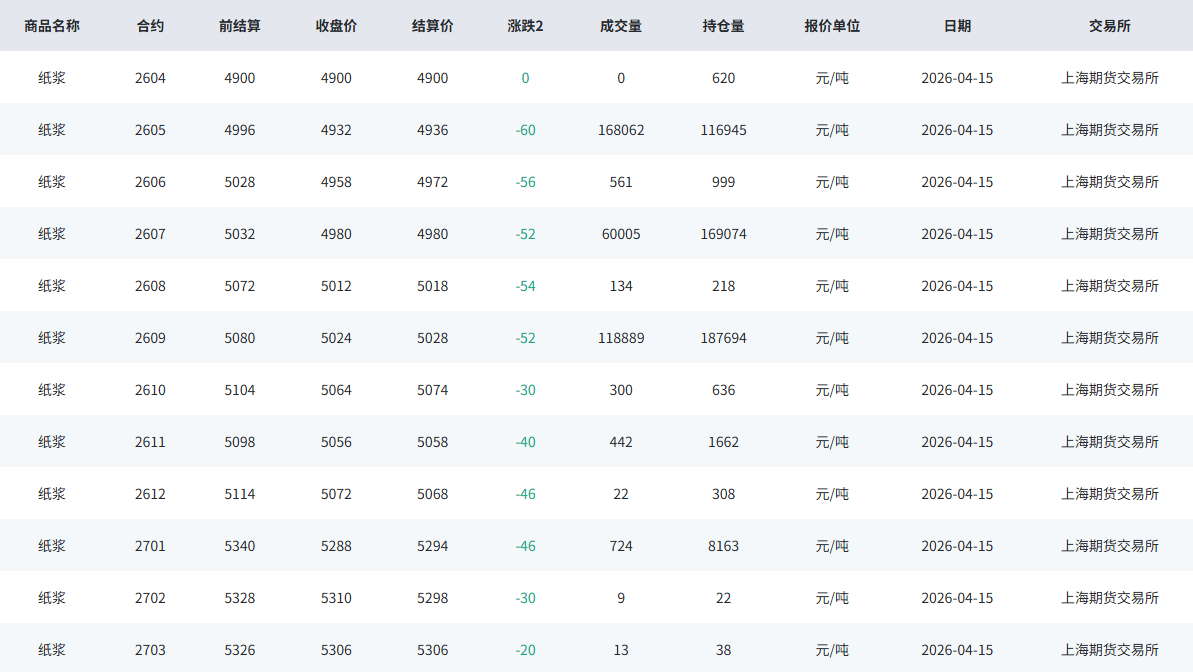
Task: Click the 涨跌2 column header
Action: coord(525,26)
